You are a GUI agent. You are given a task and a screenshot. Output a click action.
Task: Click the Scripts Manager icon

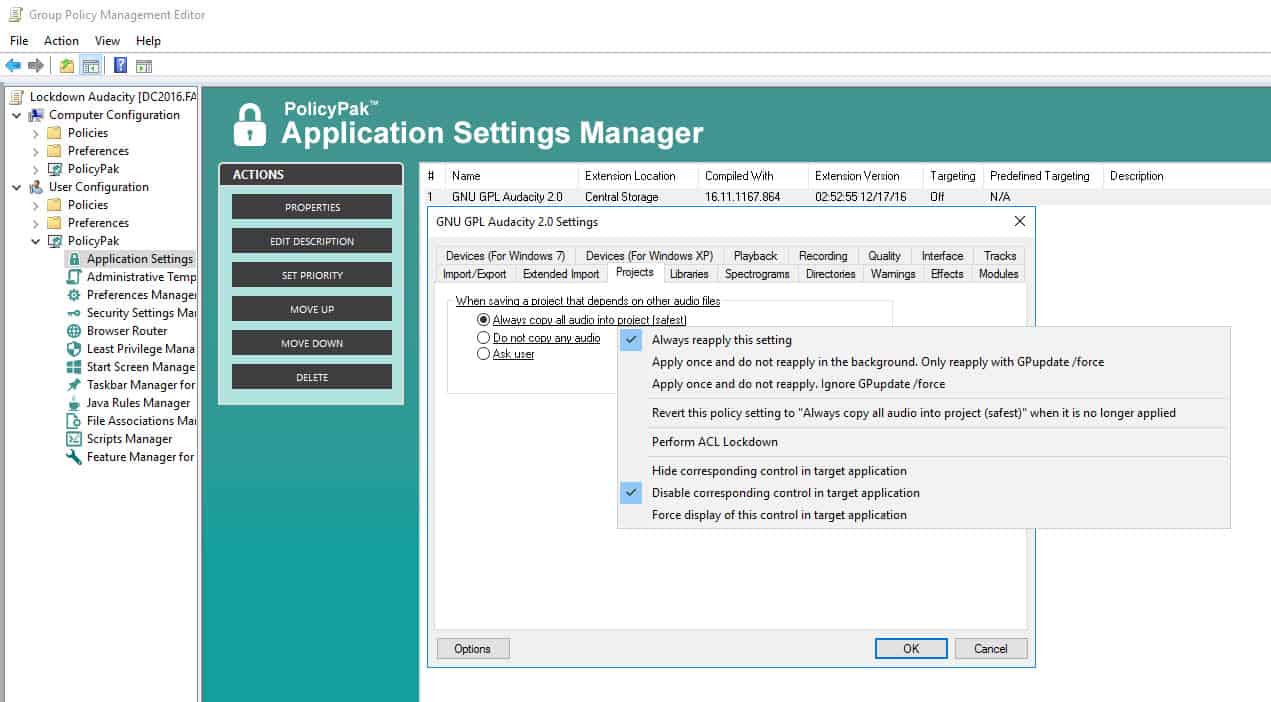(x=73, y=439)
